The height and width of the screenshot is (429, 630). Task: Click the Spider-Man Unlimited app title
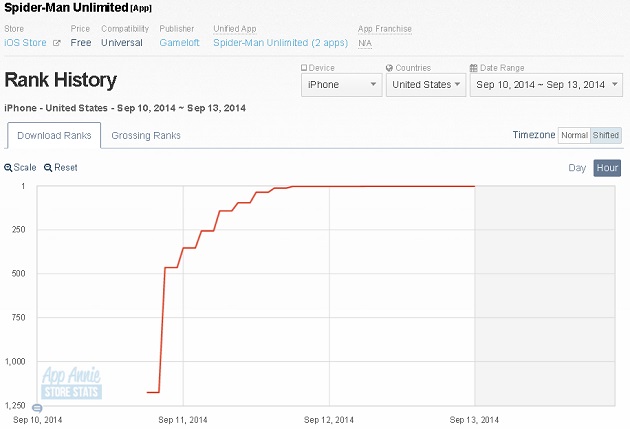66,7
